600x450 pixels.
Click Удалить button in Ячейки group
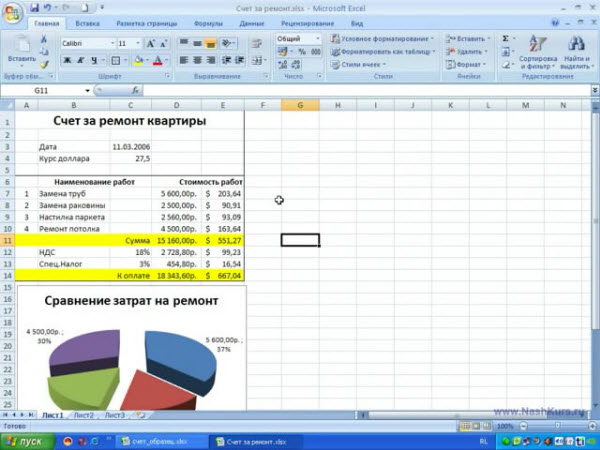[467, 52]
